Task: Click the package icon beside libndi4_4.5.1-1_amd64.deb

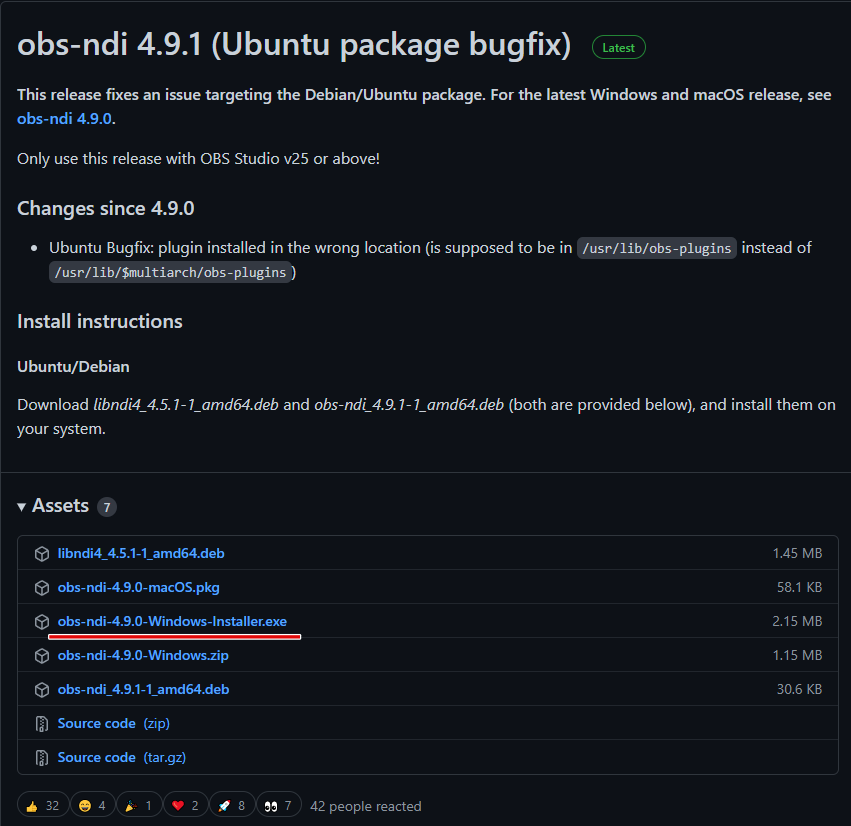Action: (x=41, y=553)
